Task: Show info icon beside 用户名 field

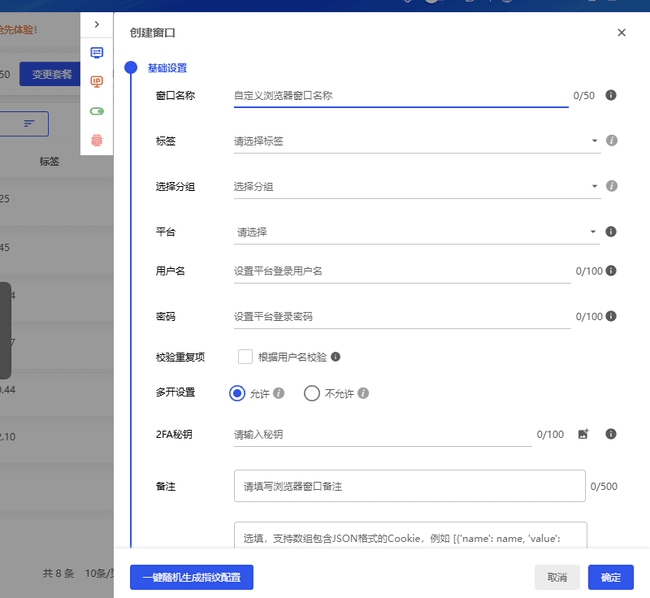Action: click(x=611, y=271)
